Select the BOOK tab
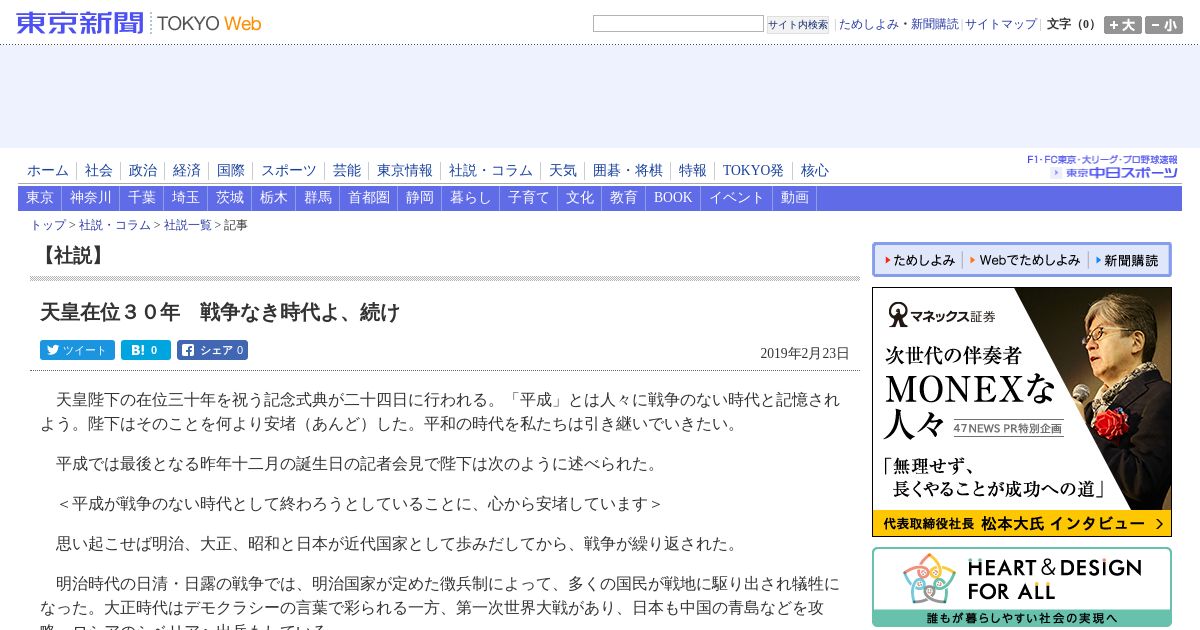1200x630 pixels. [673, 198]
